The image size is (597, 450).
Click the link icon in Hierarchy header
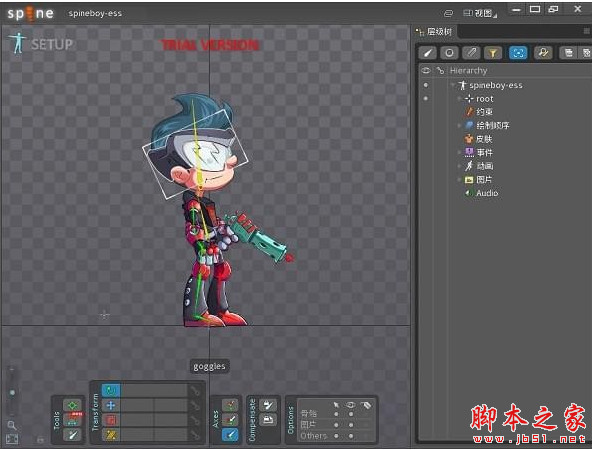pos(440,70)
